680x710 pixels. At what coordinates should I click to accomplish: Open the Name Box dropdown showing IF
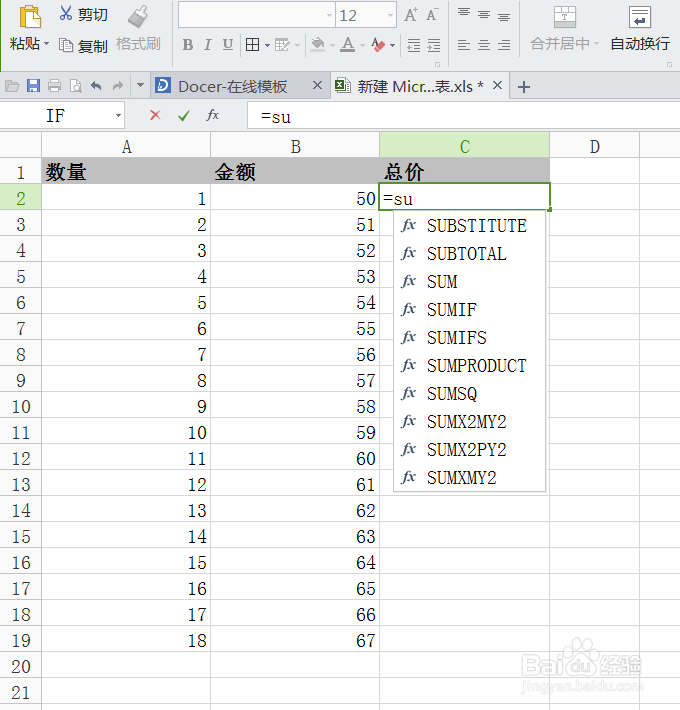click(118, 115)
